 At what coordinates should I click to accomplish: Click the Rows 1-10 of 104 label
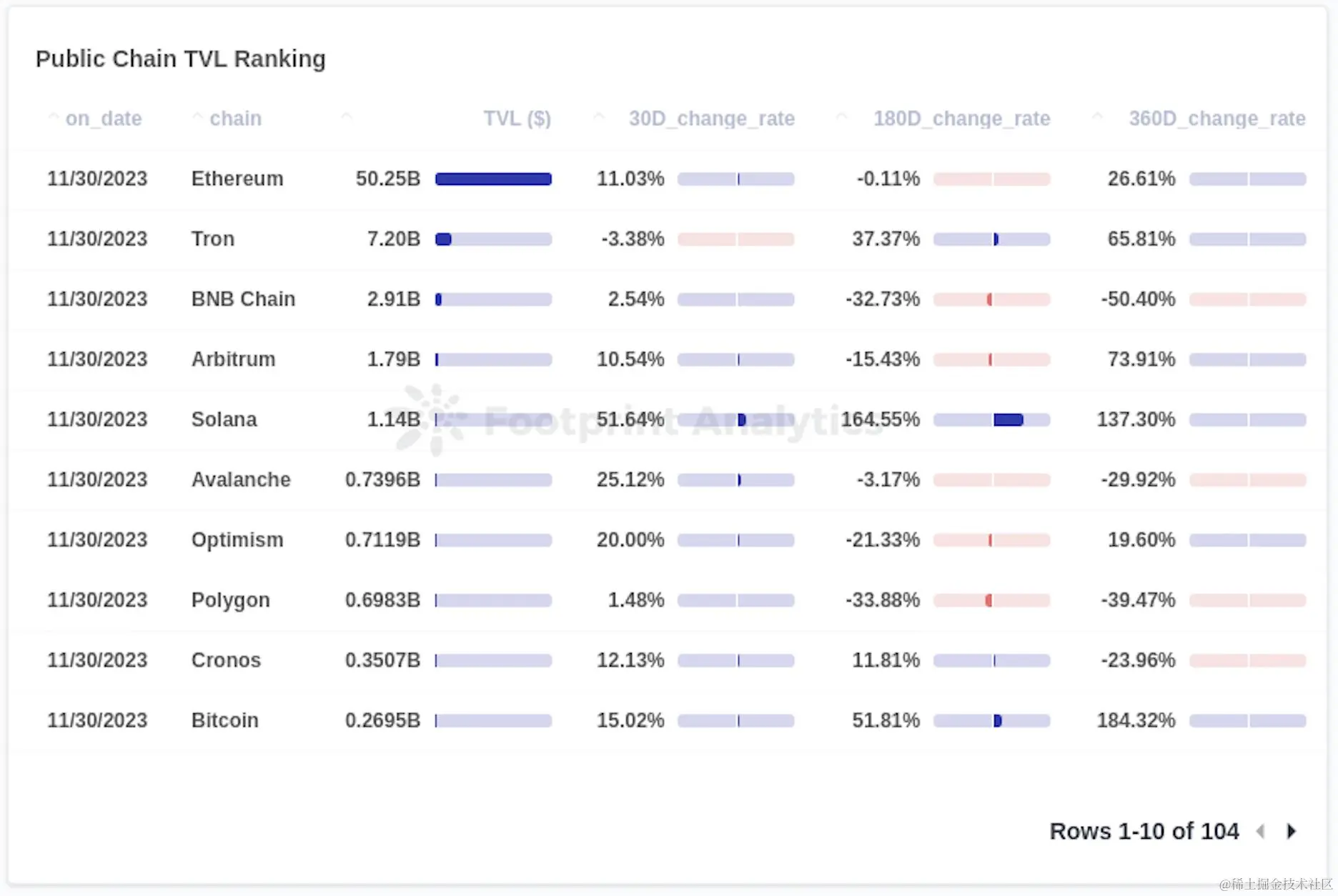(x=1144, y=831)
